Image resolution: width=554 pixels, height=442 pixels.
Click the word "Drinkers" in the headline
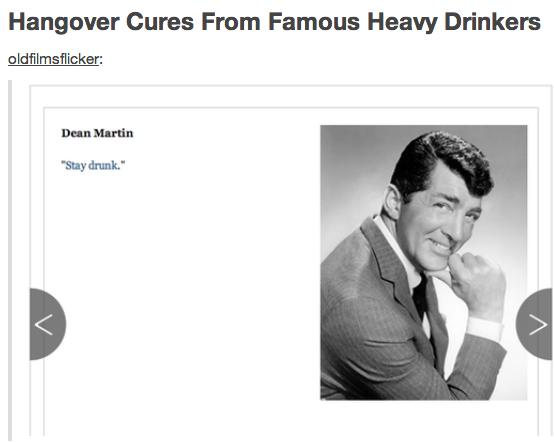click(x=493, y=22)
